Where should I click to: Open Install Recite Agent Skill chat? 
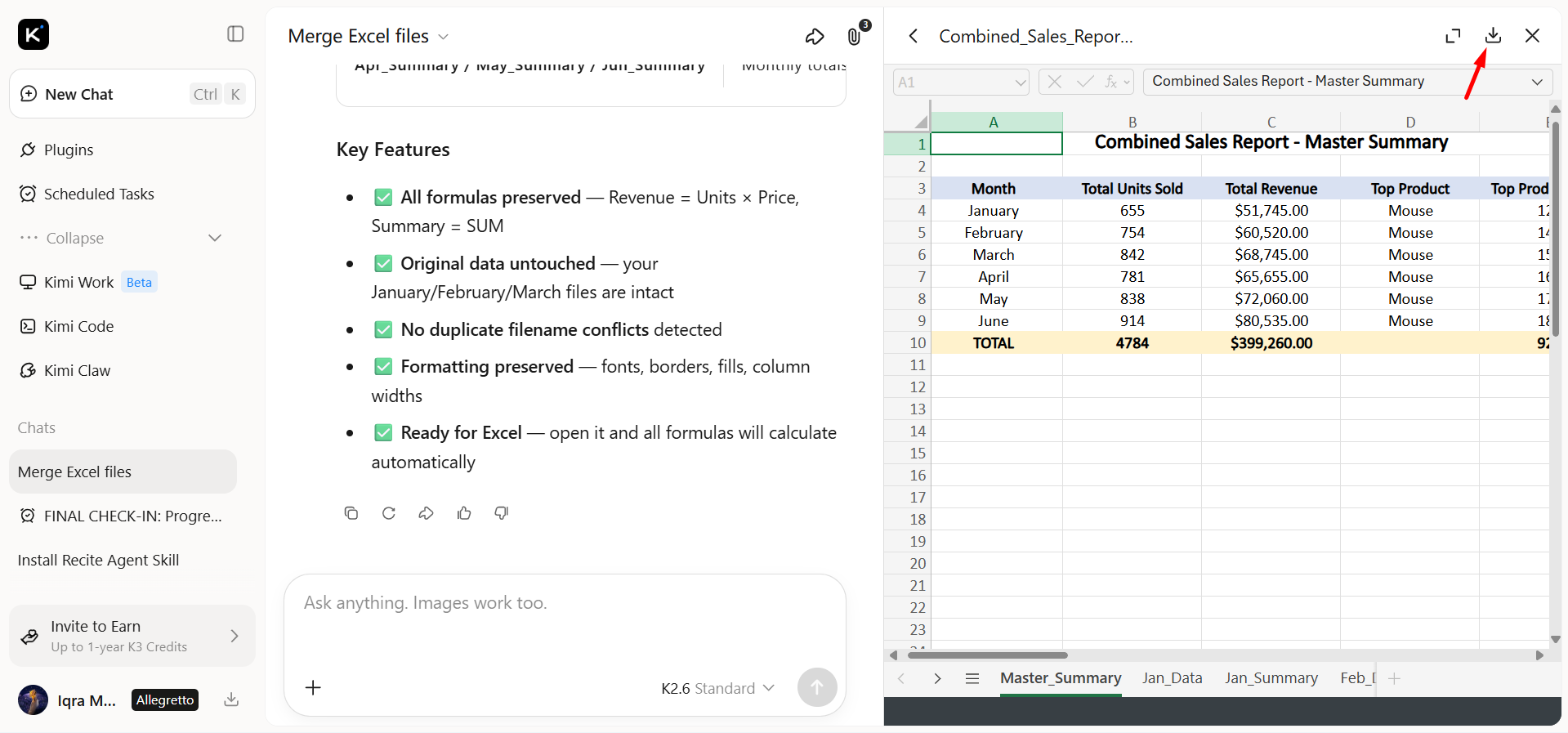[x=123, y=560]
